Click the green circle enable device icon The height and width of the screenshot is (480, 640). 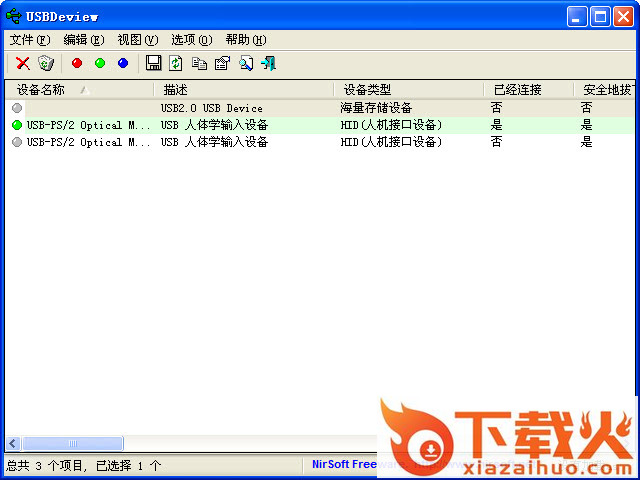(x=100, y=63)
